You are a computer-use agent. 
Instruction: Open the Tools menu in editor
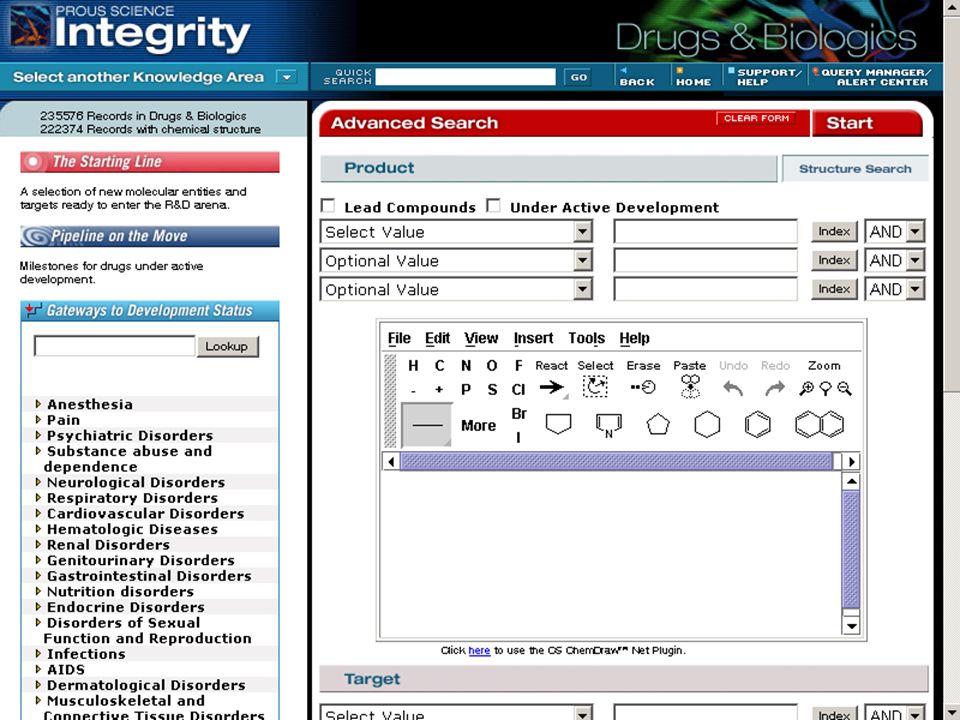click(587, 338)
